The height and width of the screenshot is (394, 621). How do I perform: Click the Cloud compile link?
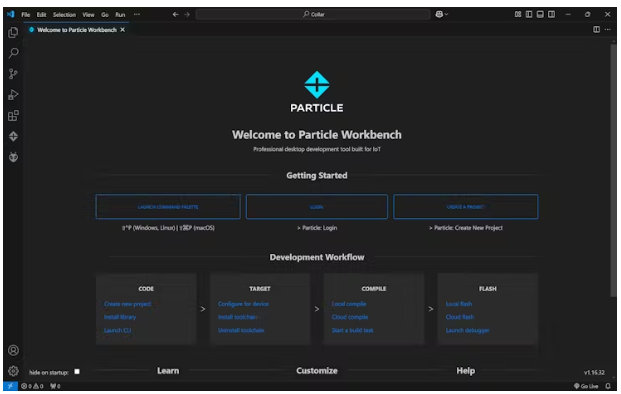click(x=350, y=317)
